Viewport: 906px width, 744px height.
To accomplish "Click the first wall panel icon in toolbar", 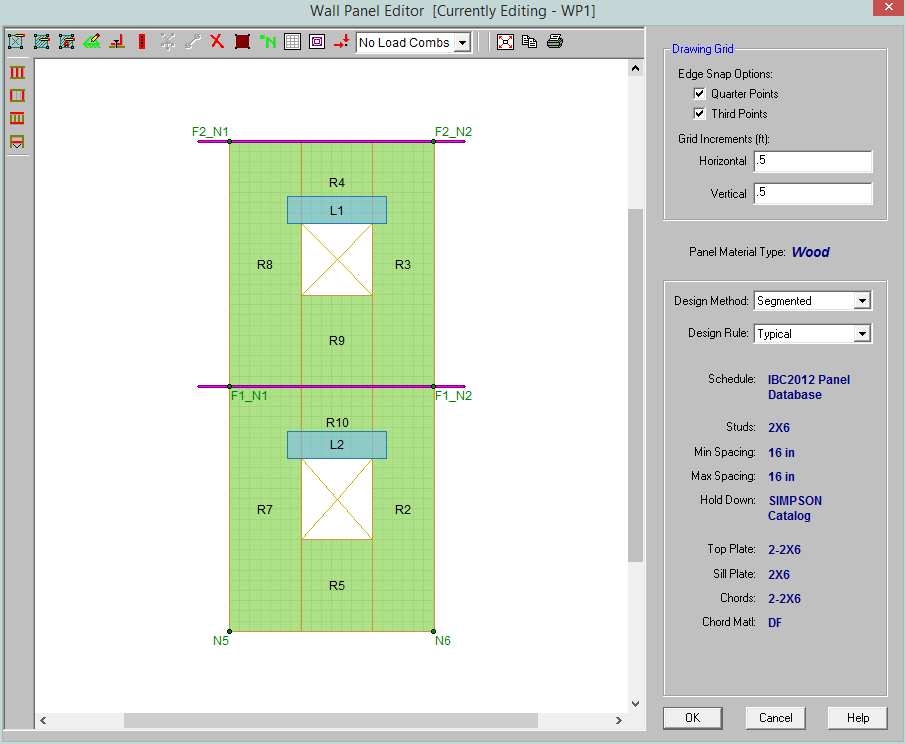I will [x=16, y=42].
